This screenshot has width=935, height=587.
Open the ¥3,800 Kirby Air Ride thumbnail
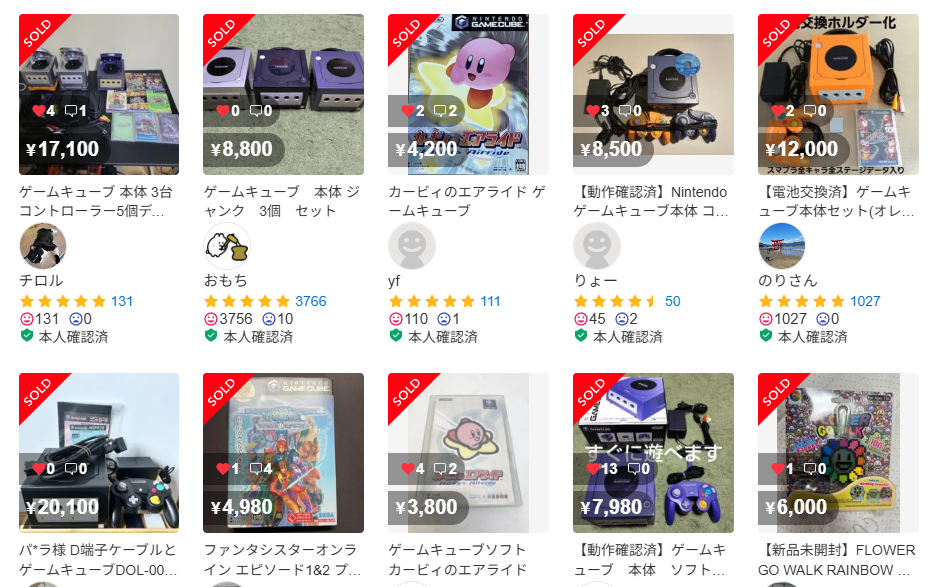tap(468, 453)
